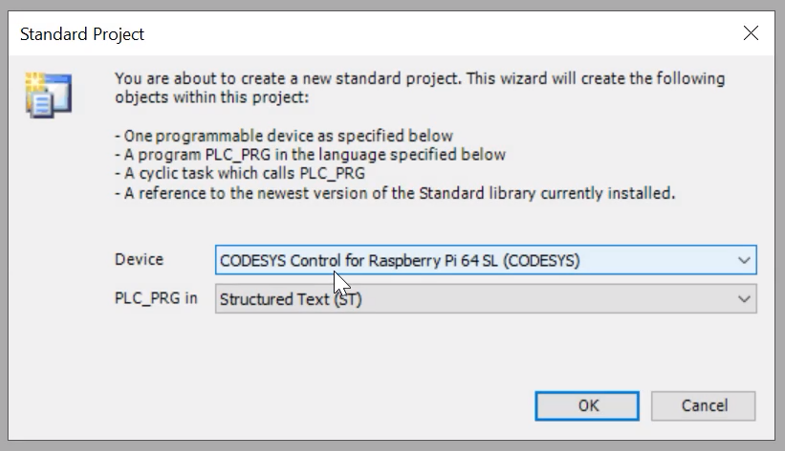Click the standard project wizard icon
Screen dimensions: 785x451
click(49, 95)
